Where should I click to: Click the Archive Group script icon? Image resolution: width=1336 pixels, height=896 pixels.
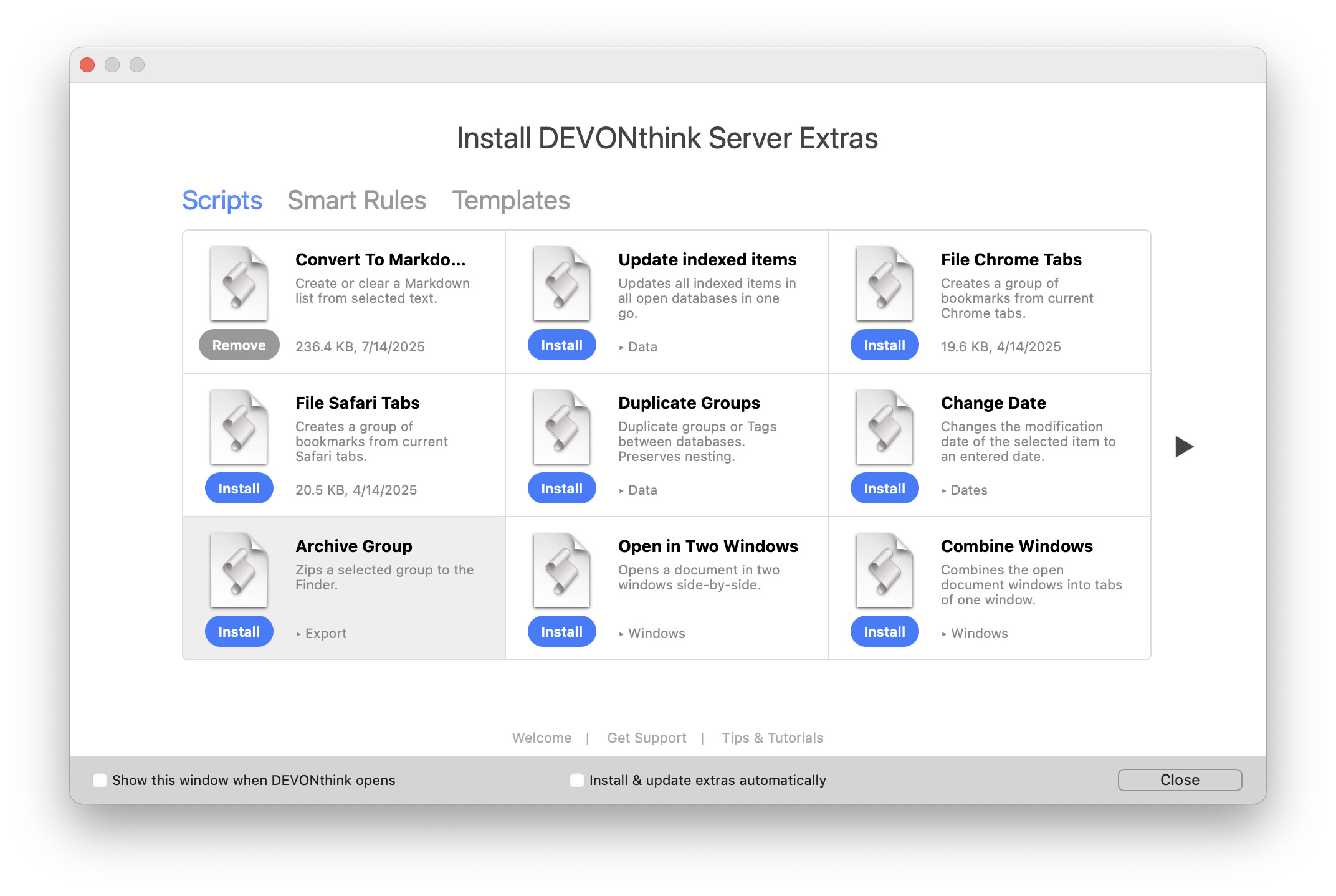[239, 571]
